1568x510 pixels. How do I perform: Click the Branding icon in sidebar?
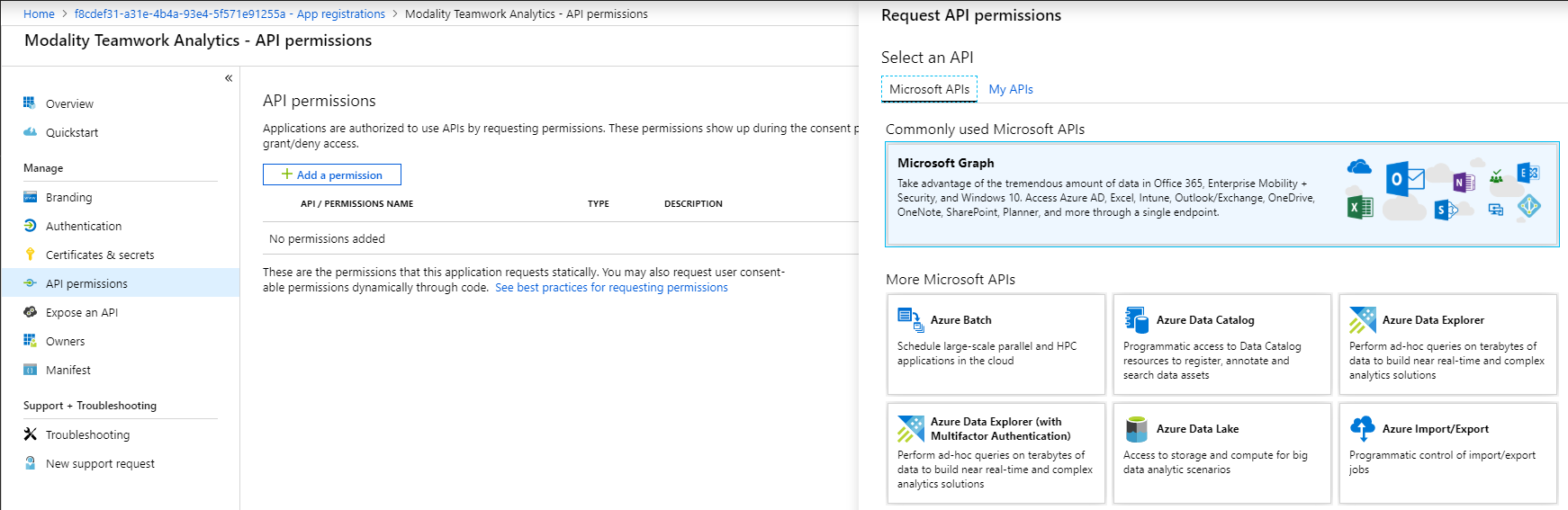[x=30, y=197]
